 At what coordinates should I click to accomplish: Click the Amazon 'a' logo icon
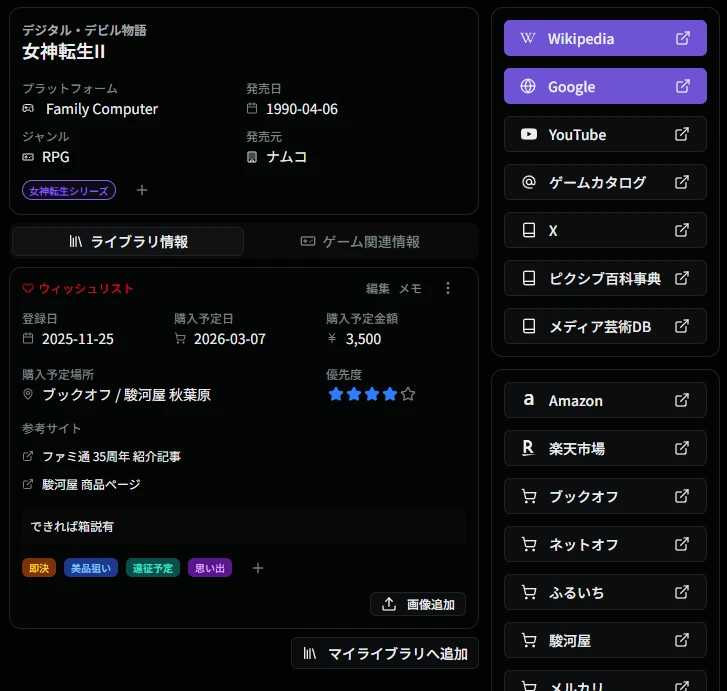[x=529, y=400]
